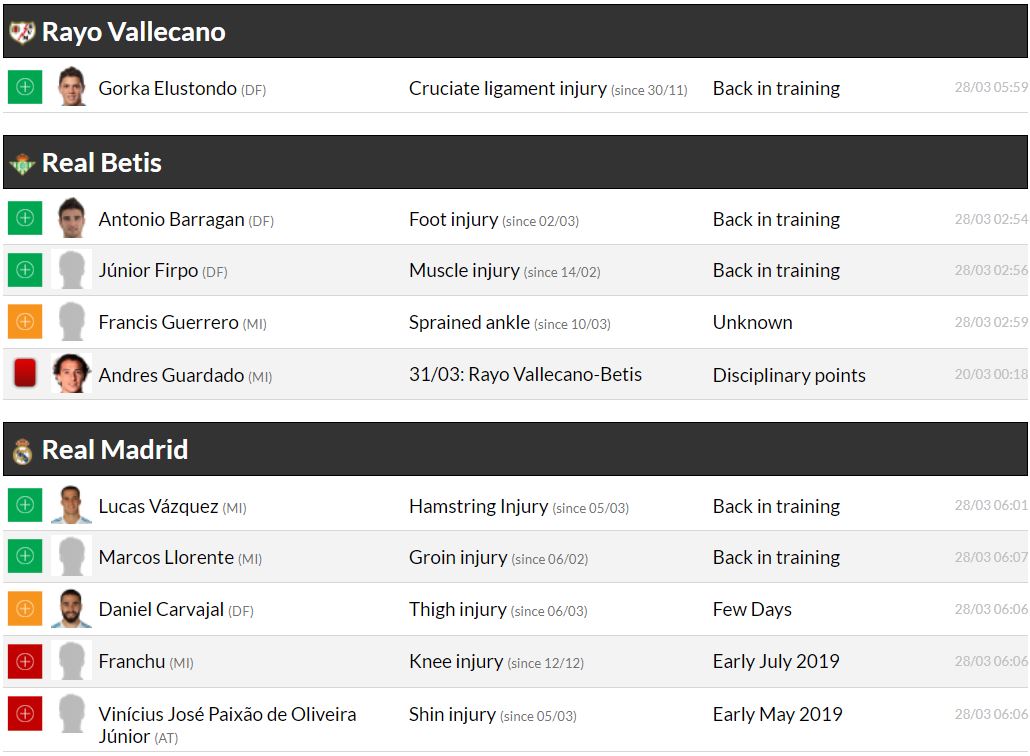Open Gorka Elustondo's player photo

pos(71,87)
